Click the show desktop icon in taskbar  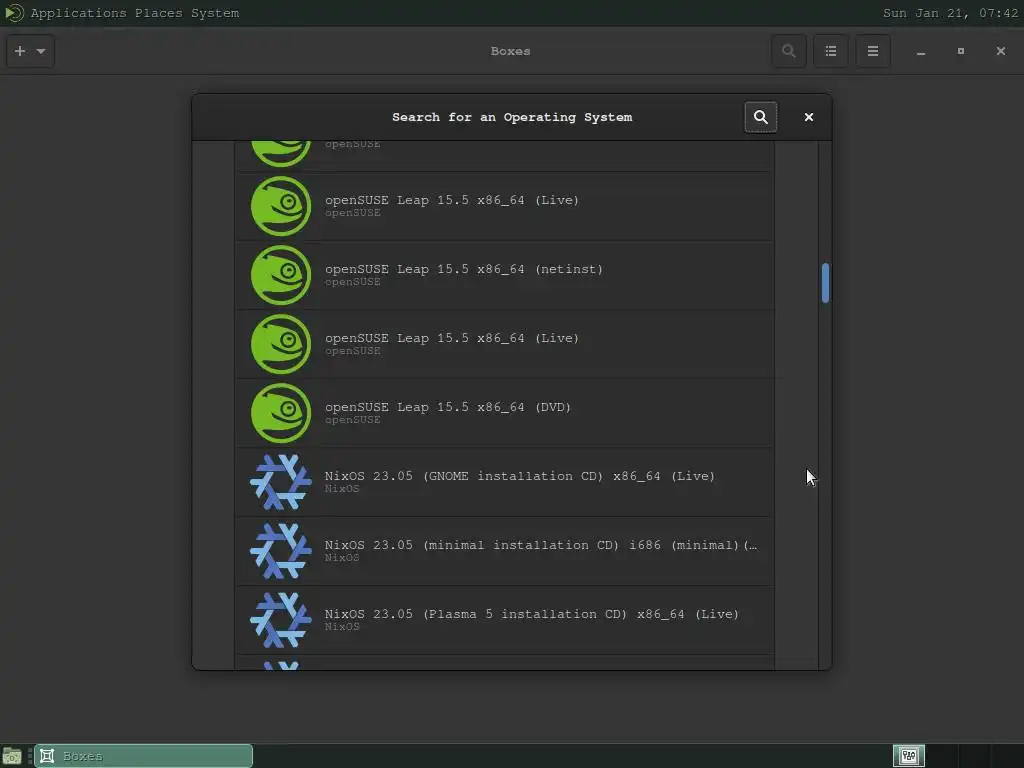[x=12, y=756]
